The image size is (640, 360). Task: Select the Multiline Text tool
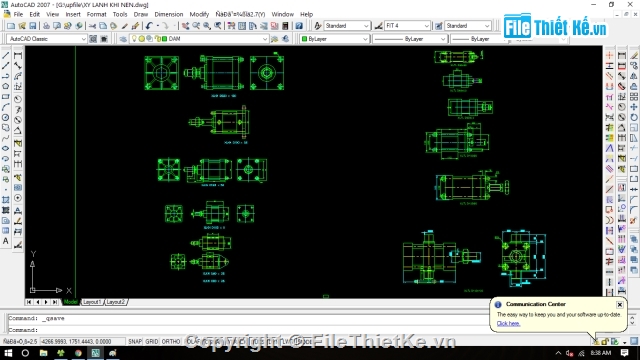[6, 241]
